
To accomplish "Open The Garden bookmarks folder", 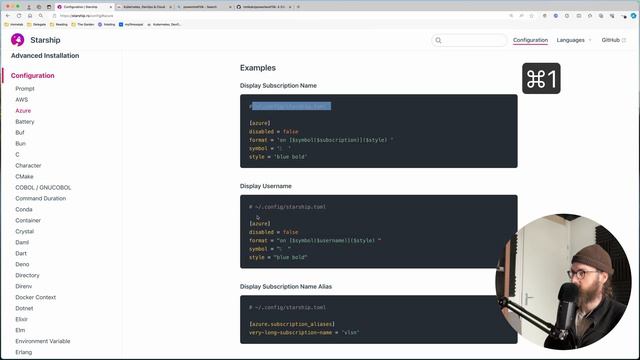I will (82, 24).
